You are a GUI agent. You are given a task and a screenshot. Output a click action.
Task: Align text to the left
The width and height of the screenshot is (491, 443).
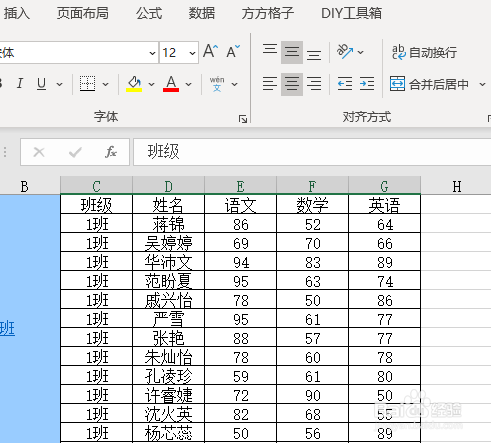point(270,84)
